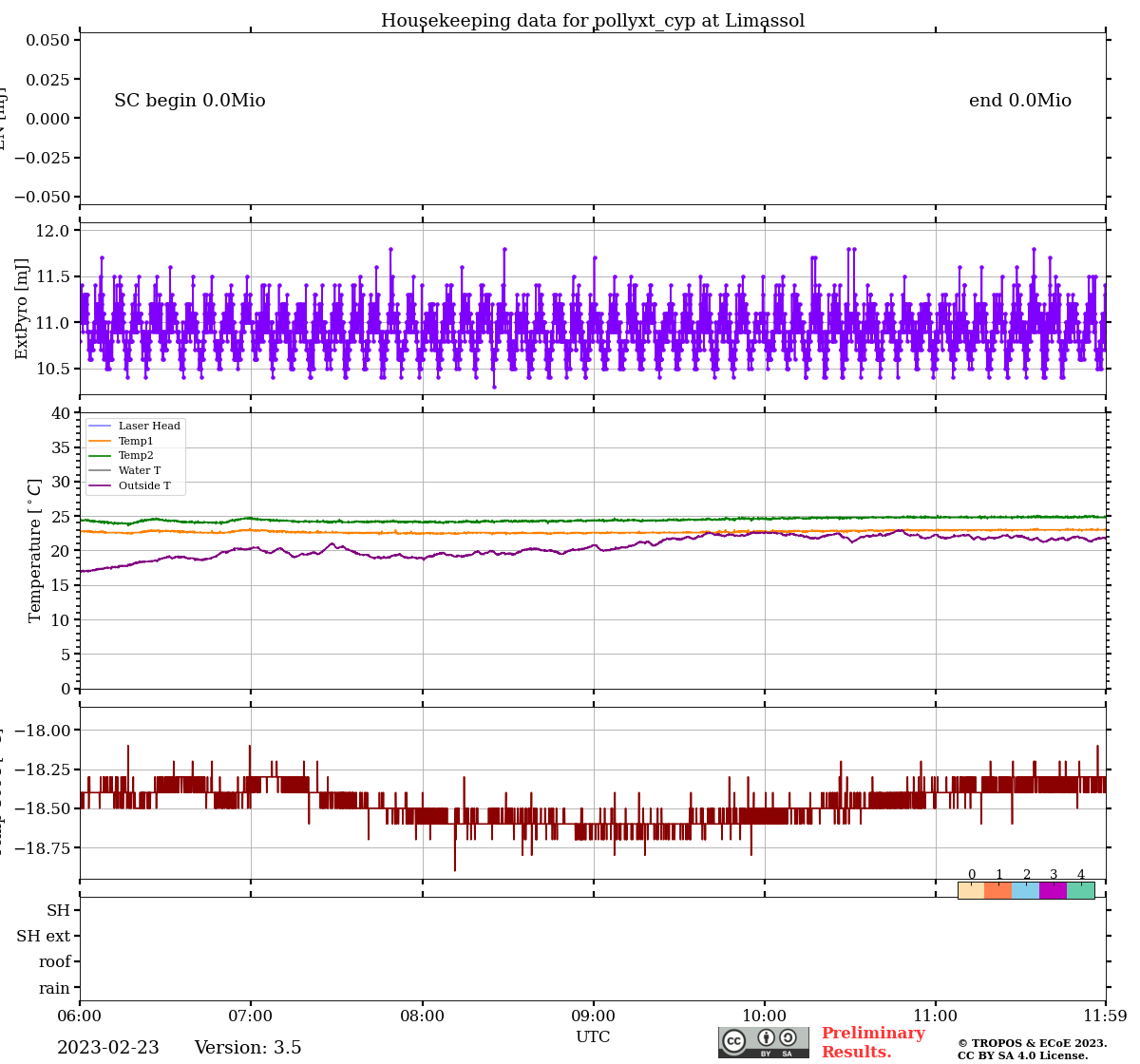Image resolution: width=1140 pixels, height=1064 pixels.
Task: Click the Temp1 legend entry
Action: tap(122, 441)
